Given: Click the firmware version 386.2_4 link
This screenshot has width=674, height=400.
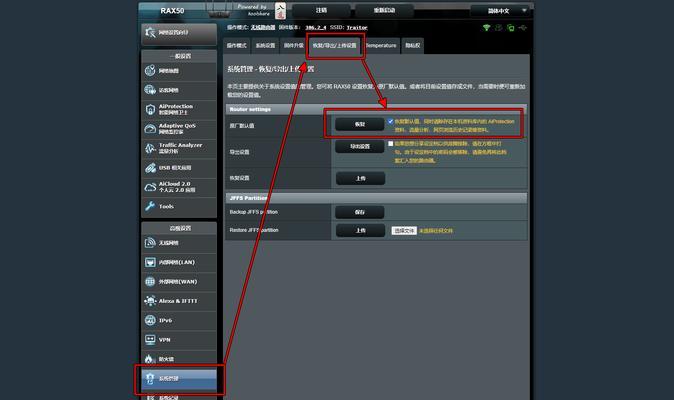Looking at the screenshot, I should coord(316,27).
